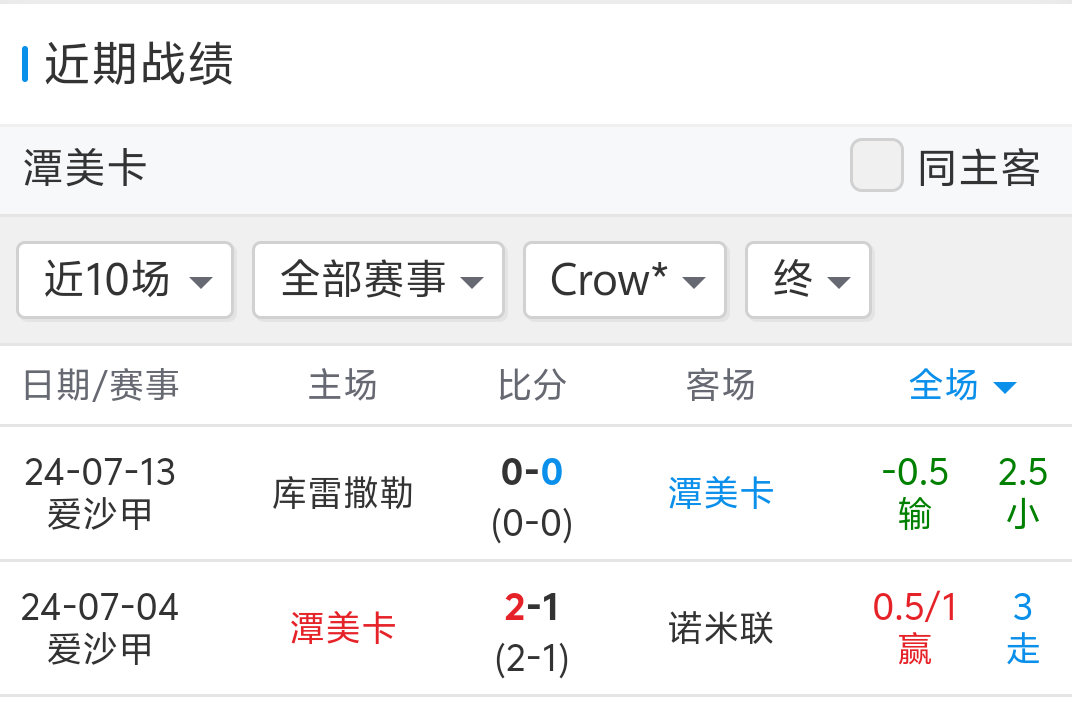Click the 0.5/1 赢 handicap result
The width and height of the screenshot is (1072, 707).
coord(914,629)
